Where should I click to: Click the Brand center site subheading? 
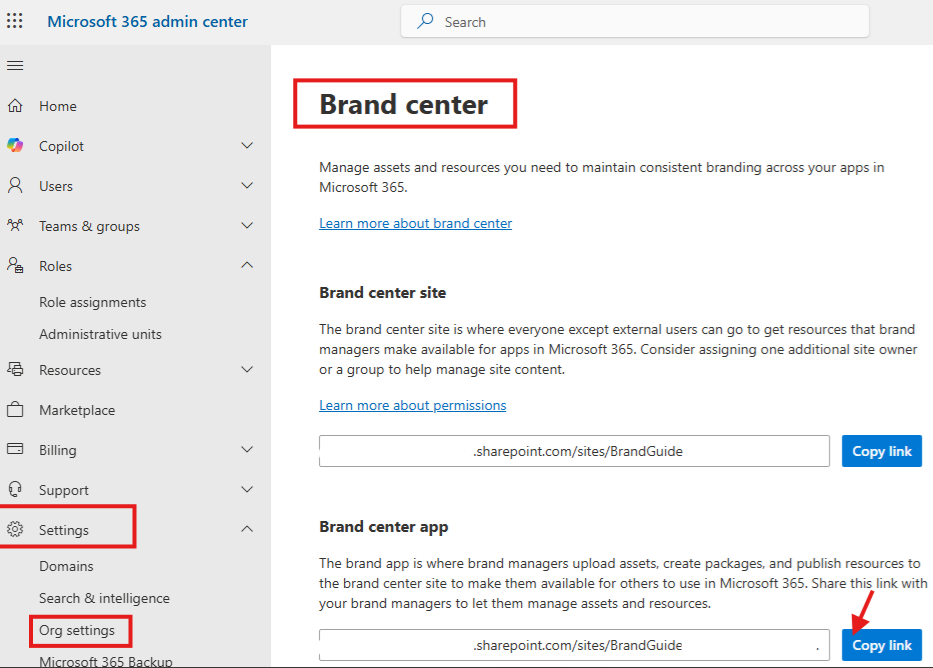[x=383, y=293]
